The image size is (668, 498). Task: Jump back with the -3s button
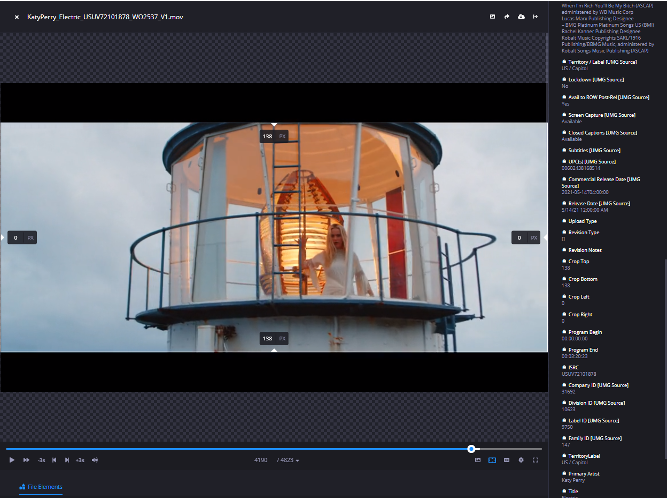coord(41,460)
